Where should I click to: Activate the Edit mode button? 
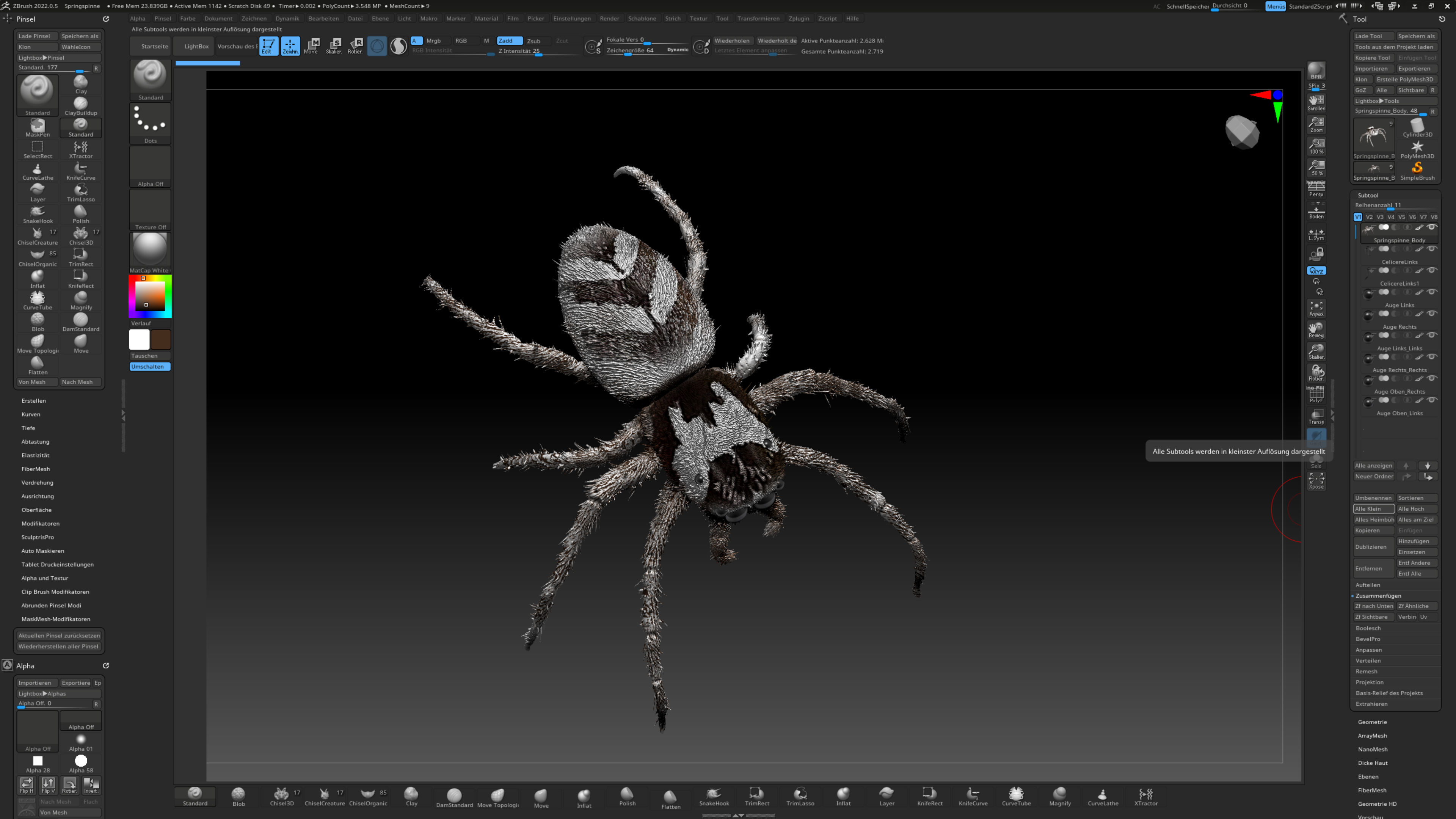pyautogui.click(x=268, y=46)
